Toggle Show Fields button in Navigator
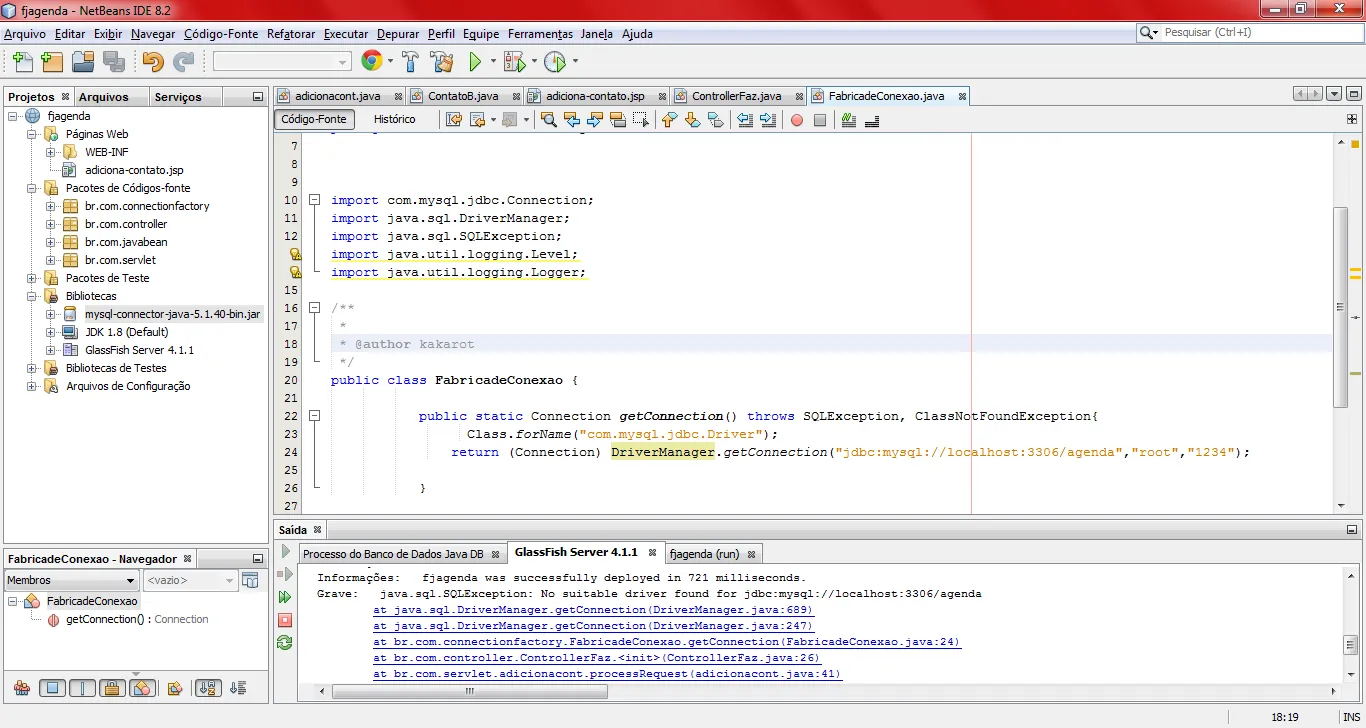Image resolution: width=1366 pixels, height=728 pixels. pos(52,688)
